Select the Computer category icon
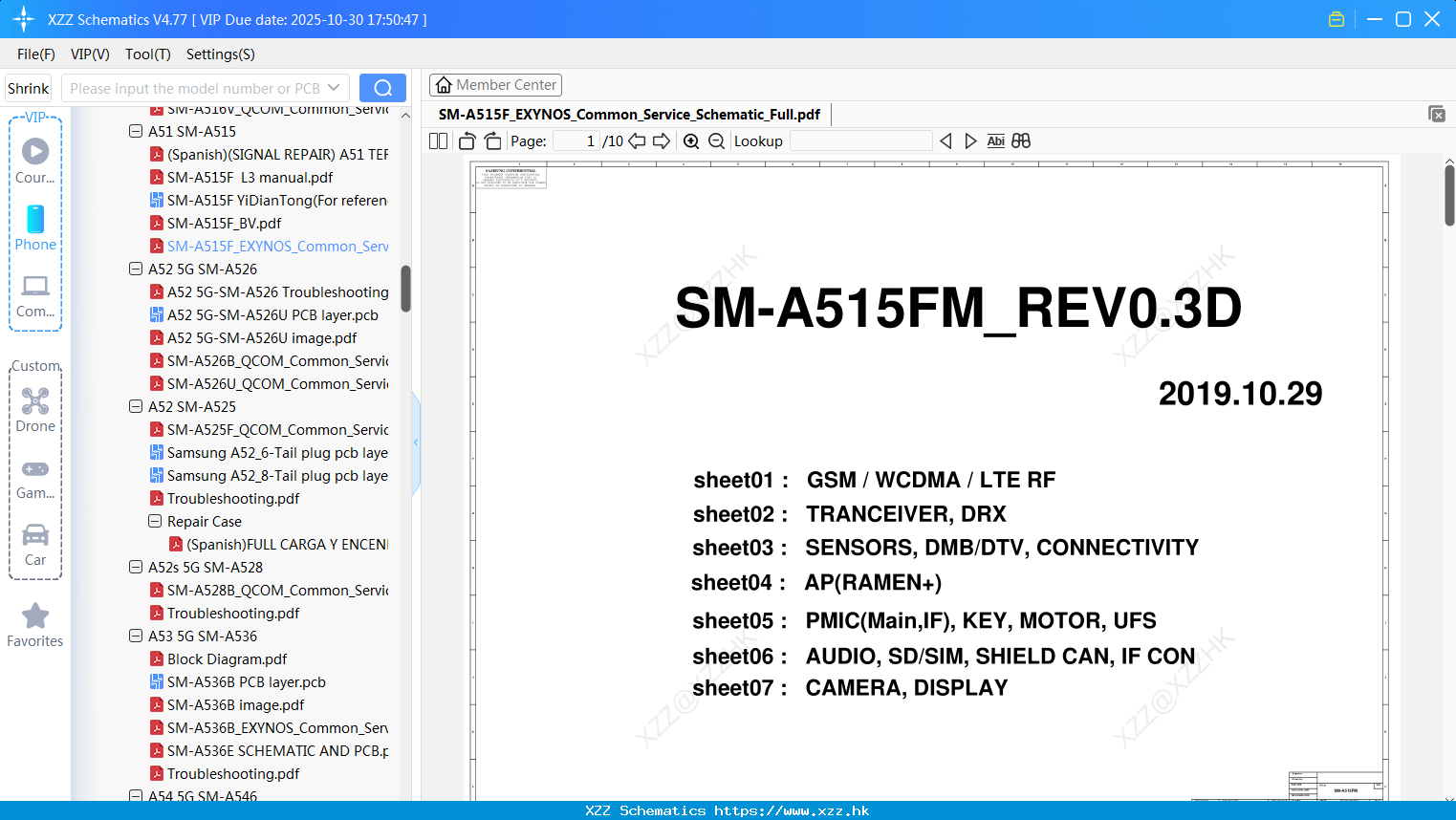This screenshot has height=820, width=1456. pos(35,295)
